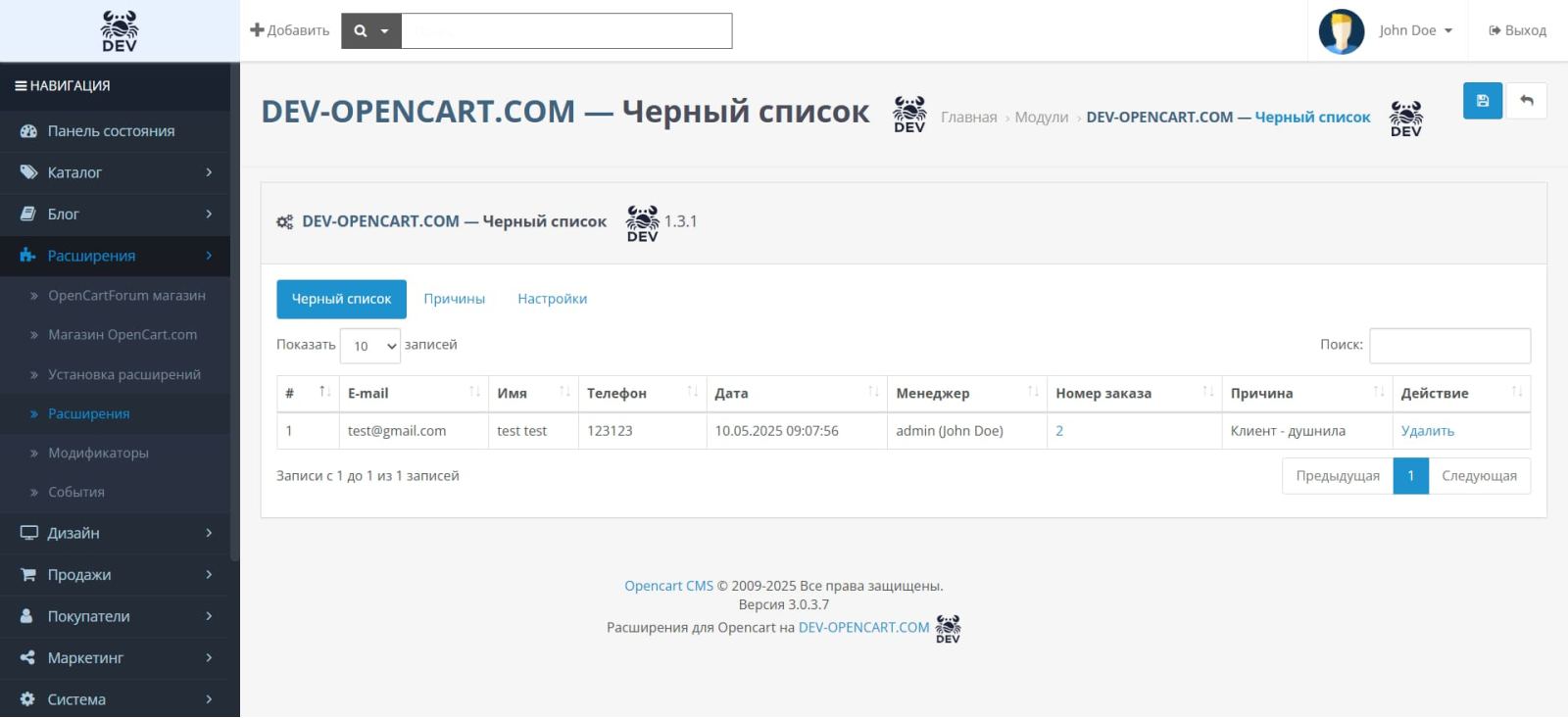Click the DEV crab logo in sidebar header
The image size is (1568, 718).
pyautogui.click(x=120, y=30)
